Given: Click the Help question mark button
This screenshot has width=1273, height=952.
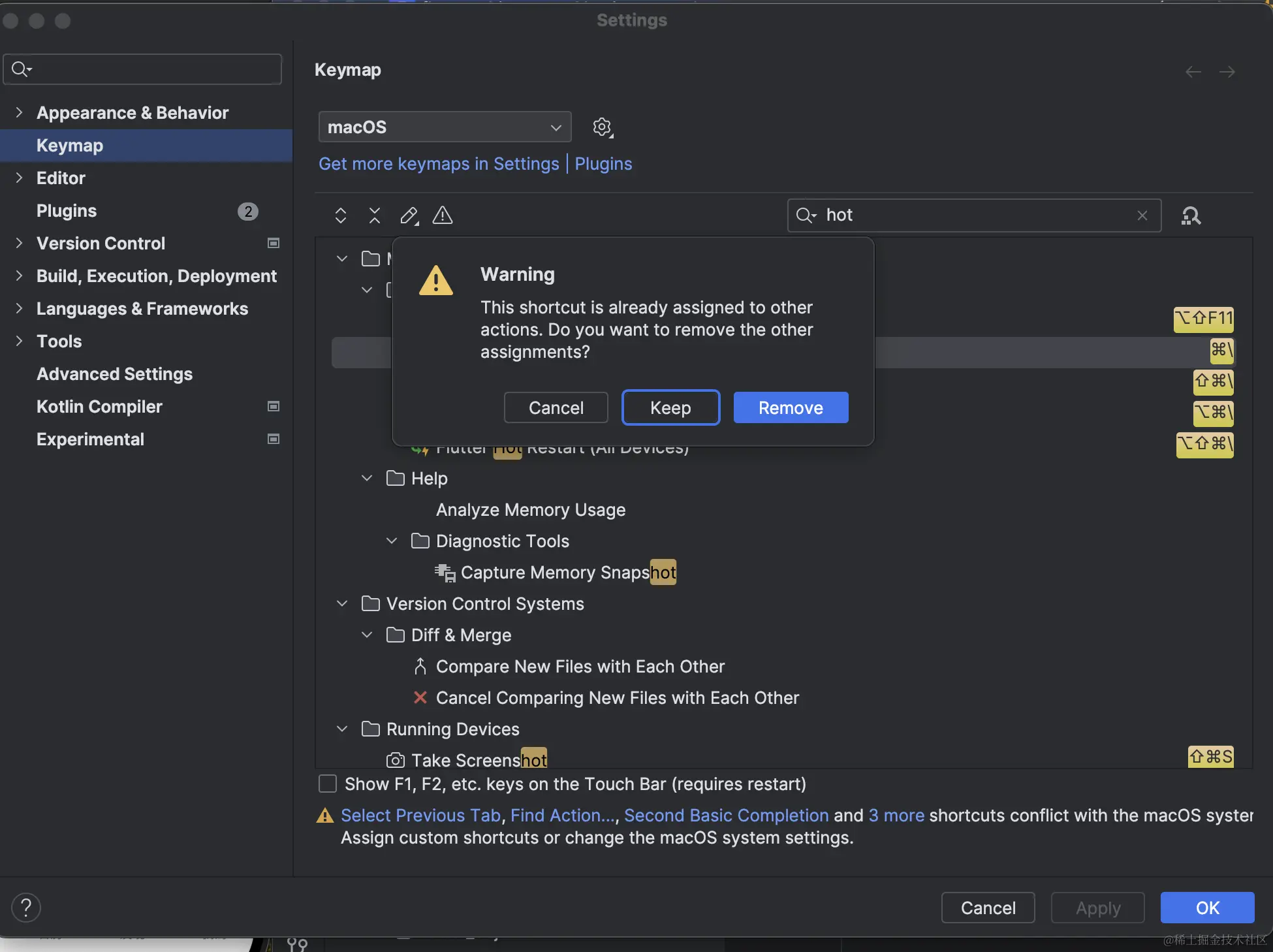Looking at the screenshot, I should coord(26,908).
